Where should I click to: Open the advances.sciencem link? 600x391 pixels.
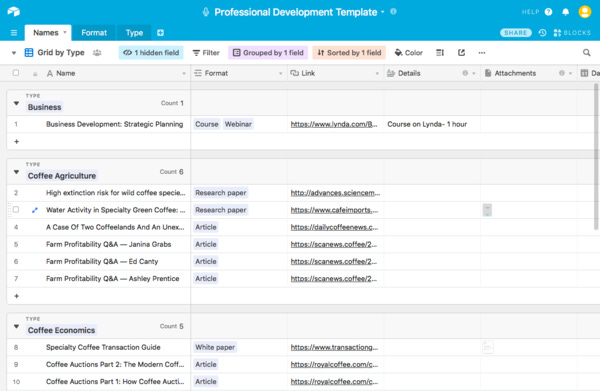pos(335,193)
